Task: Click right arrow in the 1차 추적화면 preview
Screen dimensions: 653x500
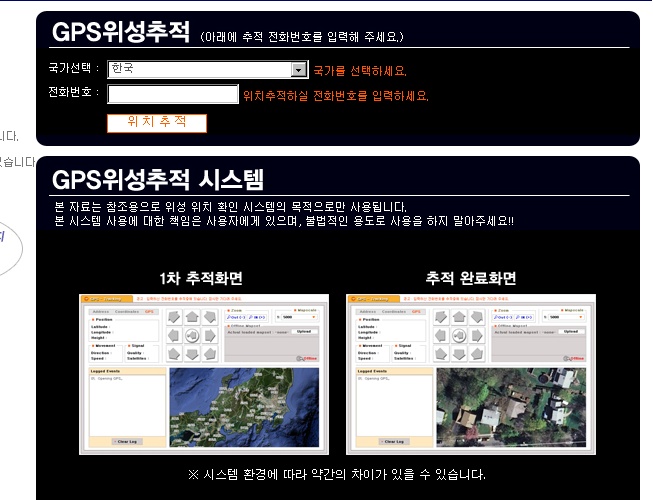Action: (210, 336)
